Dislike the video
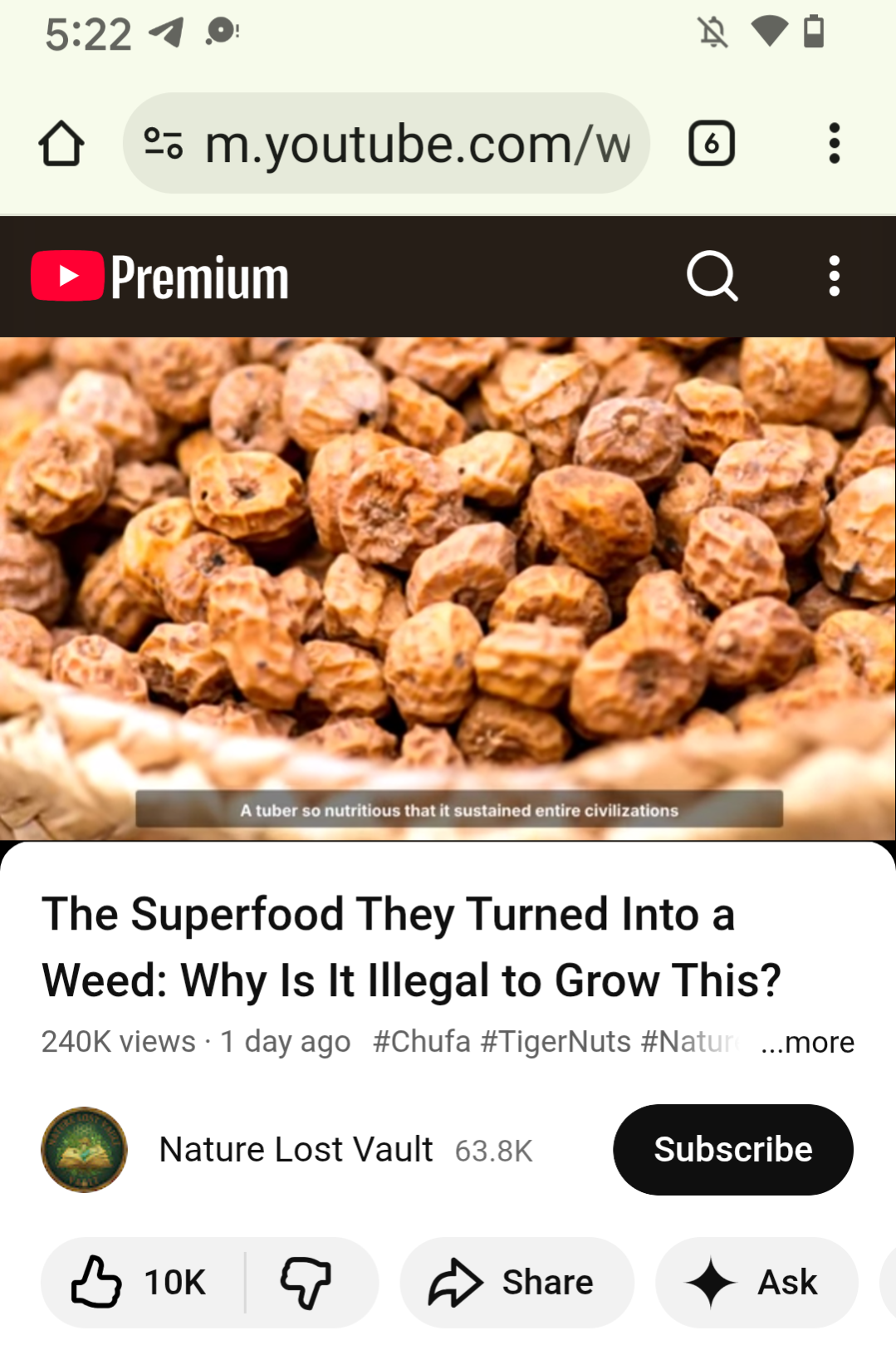The height and width of the screenshot is (1365, 896). coord(306,1282)
